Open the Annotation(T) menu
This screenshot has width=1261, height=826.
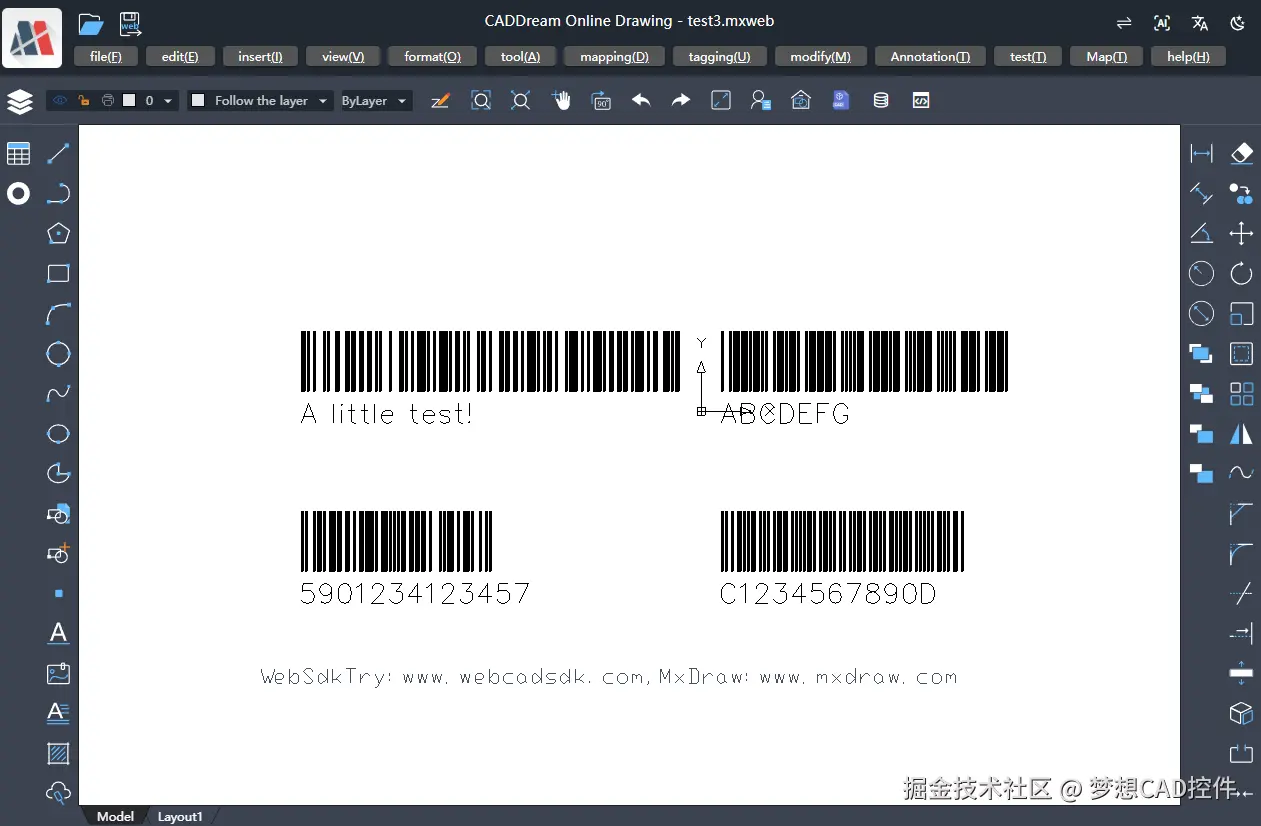pyautogui.click(x=930, y=57)
